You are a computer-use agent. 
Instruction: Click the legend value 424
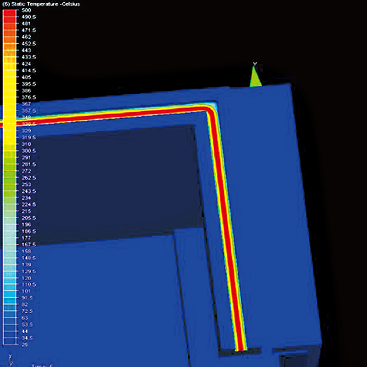[x=26, y=64]
